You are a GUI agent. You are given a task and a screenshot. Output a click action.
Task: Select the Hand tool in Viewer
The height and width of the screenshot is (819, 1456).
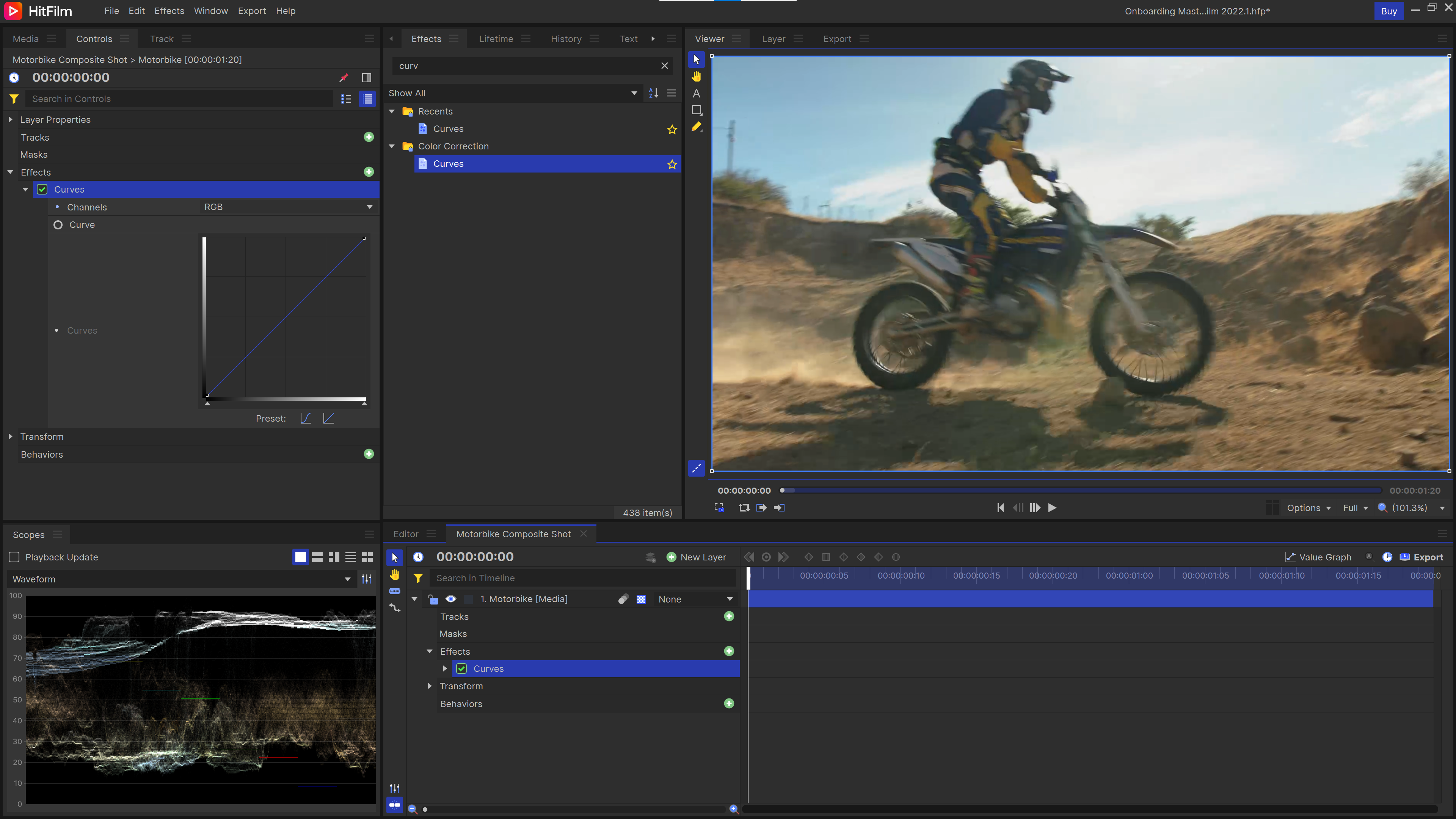pyautogui.click(x=697, y=76)
